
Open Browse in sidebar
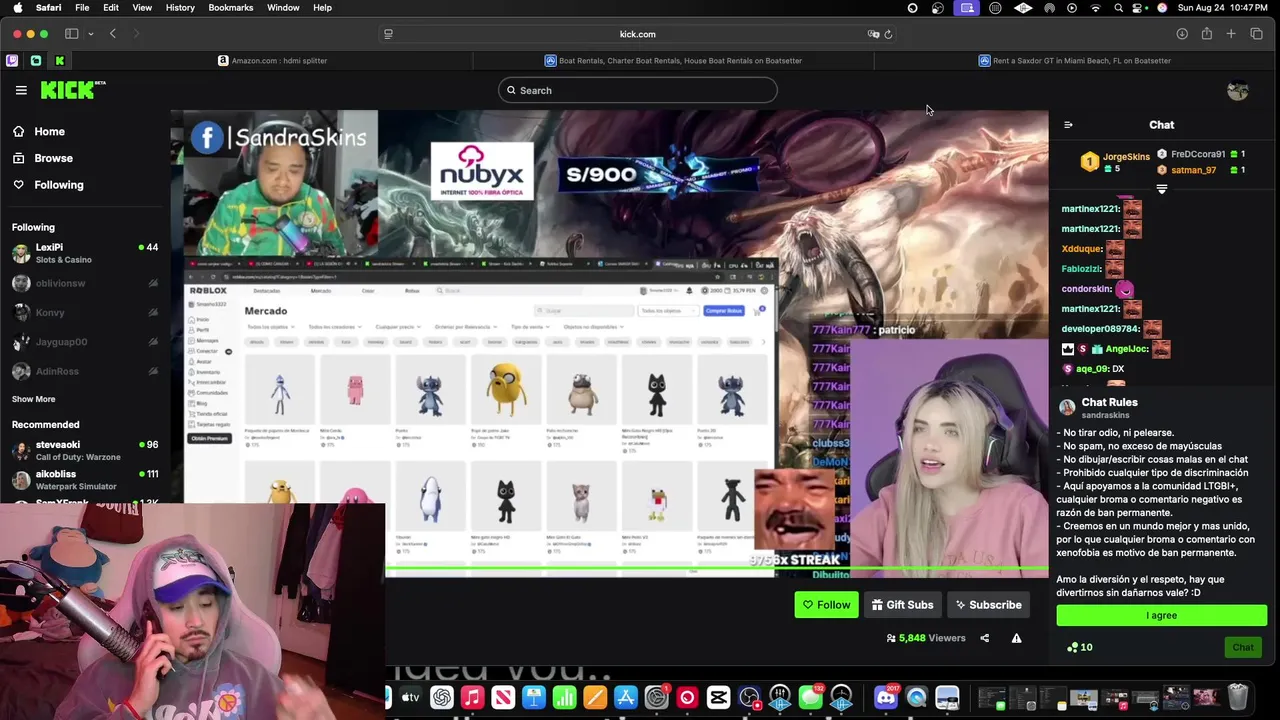point(53,158)
